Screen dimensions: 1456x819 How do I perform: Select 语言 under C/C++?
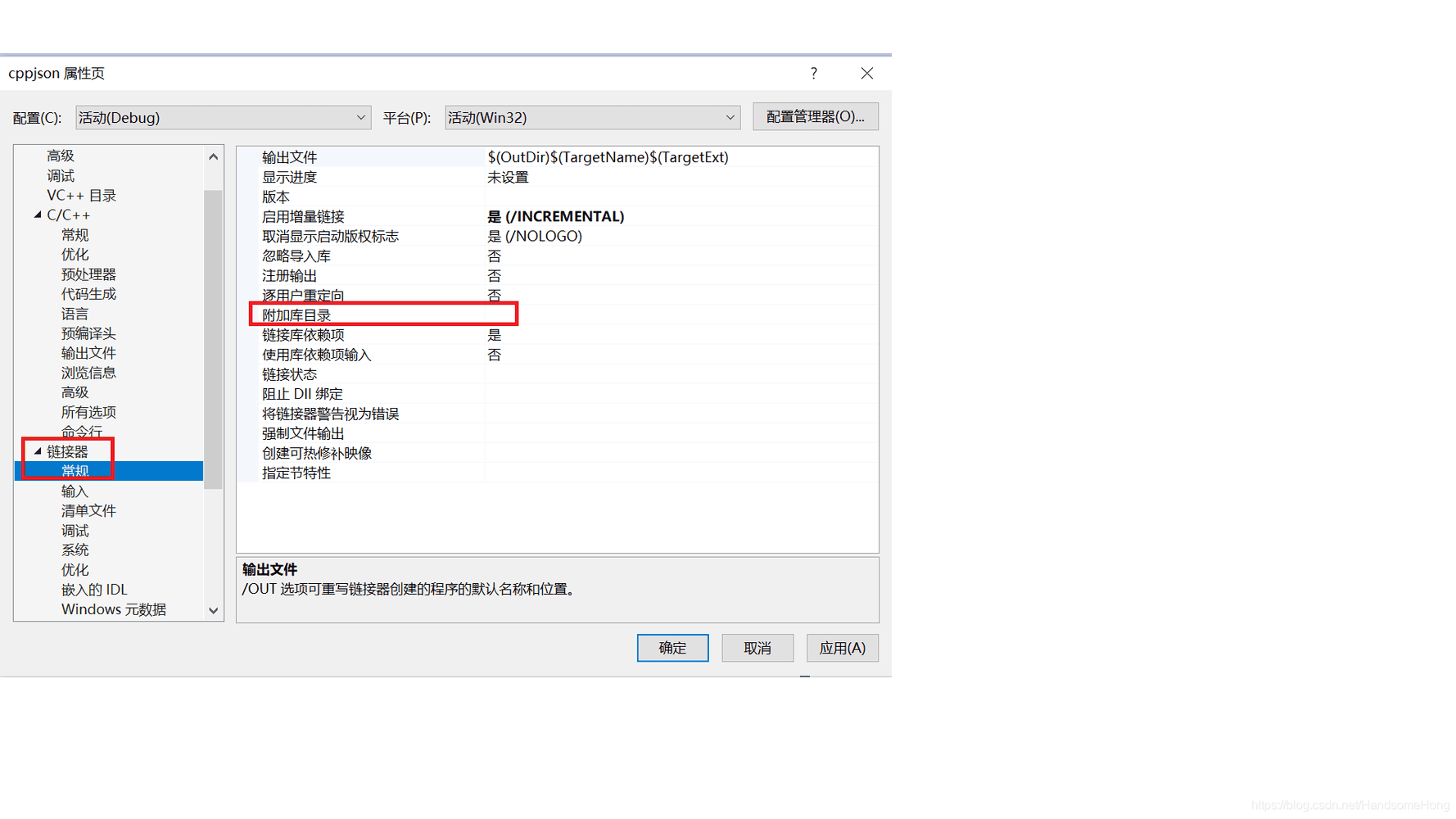[75, 314]
